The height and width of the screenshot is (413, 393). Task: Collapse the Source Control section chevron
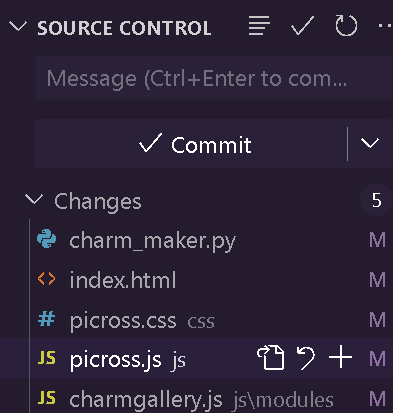pos(17,26)
